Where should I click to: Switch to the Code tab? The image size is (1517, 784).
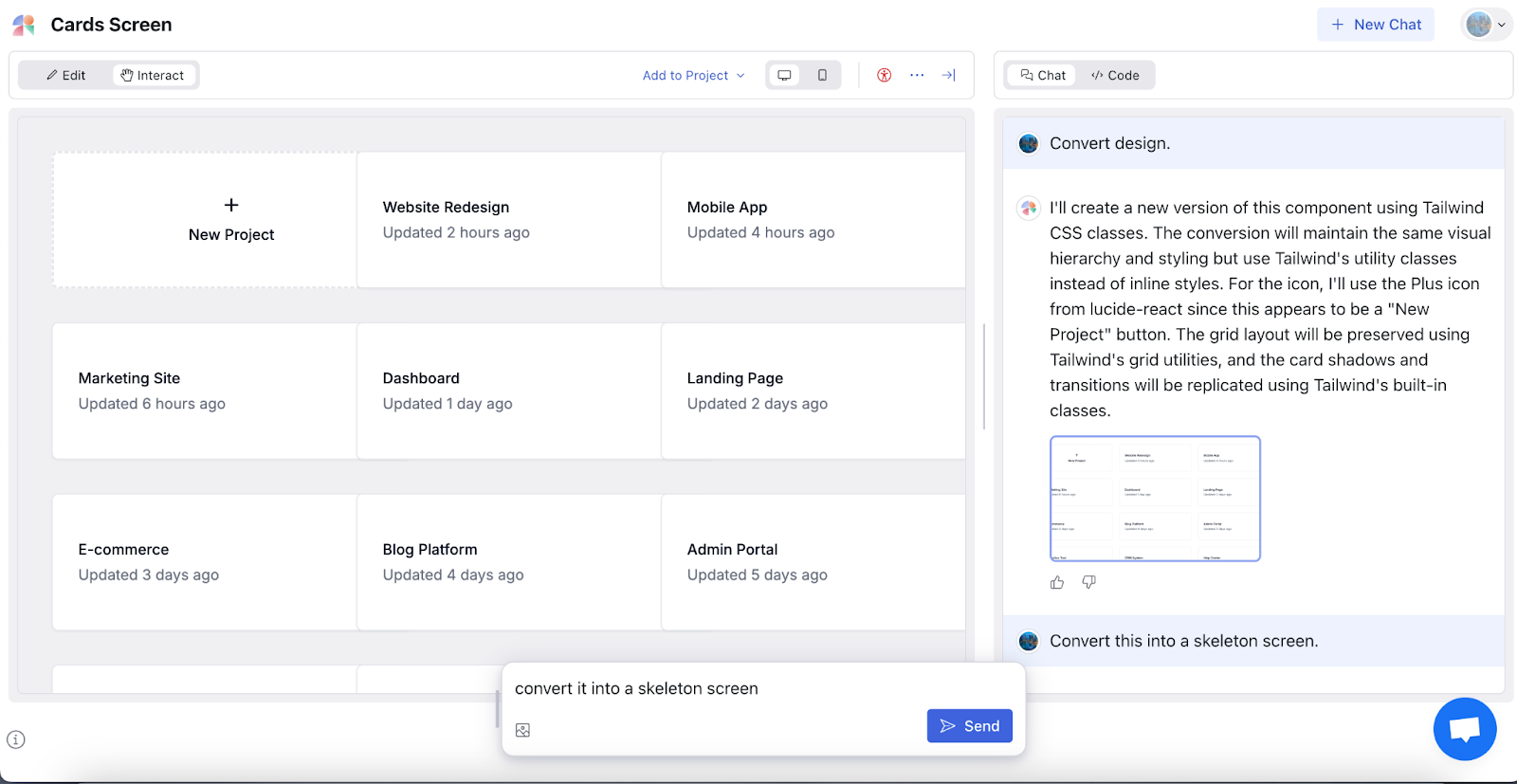coord(1115,76)
